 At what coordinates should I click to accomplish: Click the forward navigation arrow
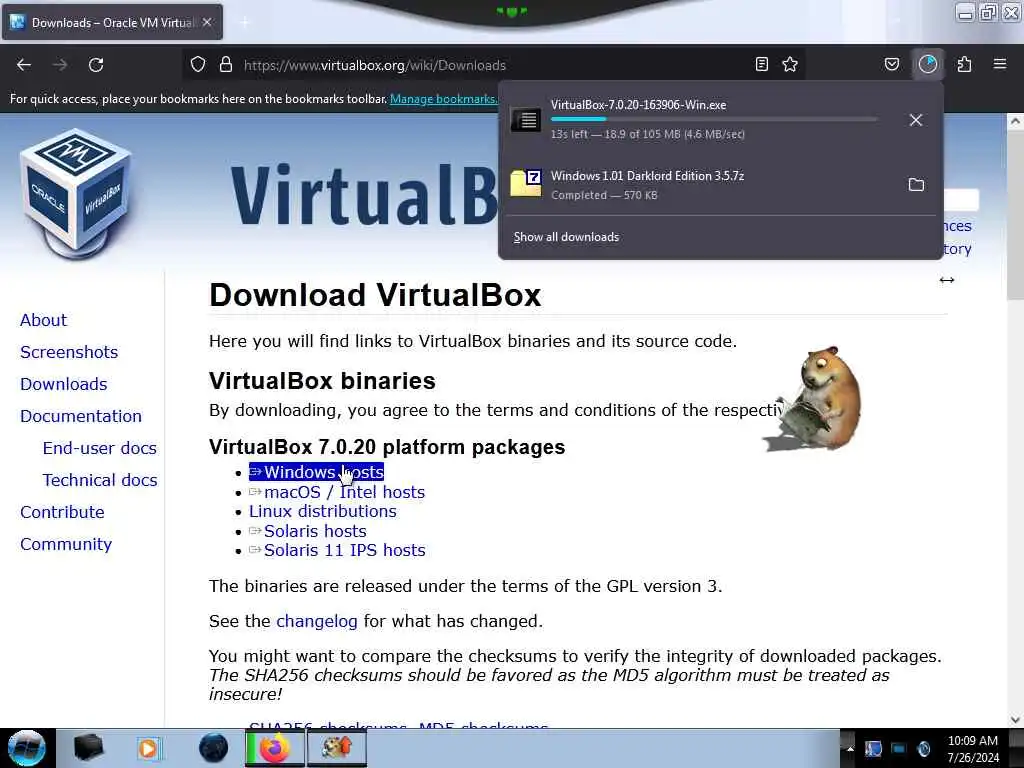point(60,65)
